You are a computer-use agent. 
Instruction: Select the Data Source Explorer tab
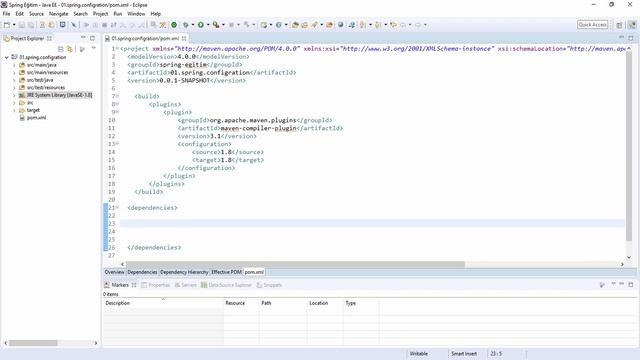pos(227,285)
